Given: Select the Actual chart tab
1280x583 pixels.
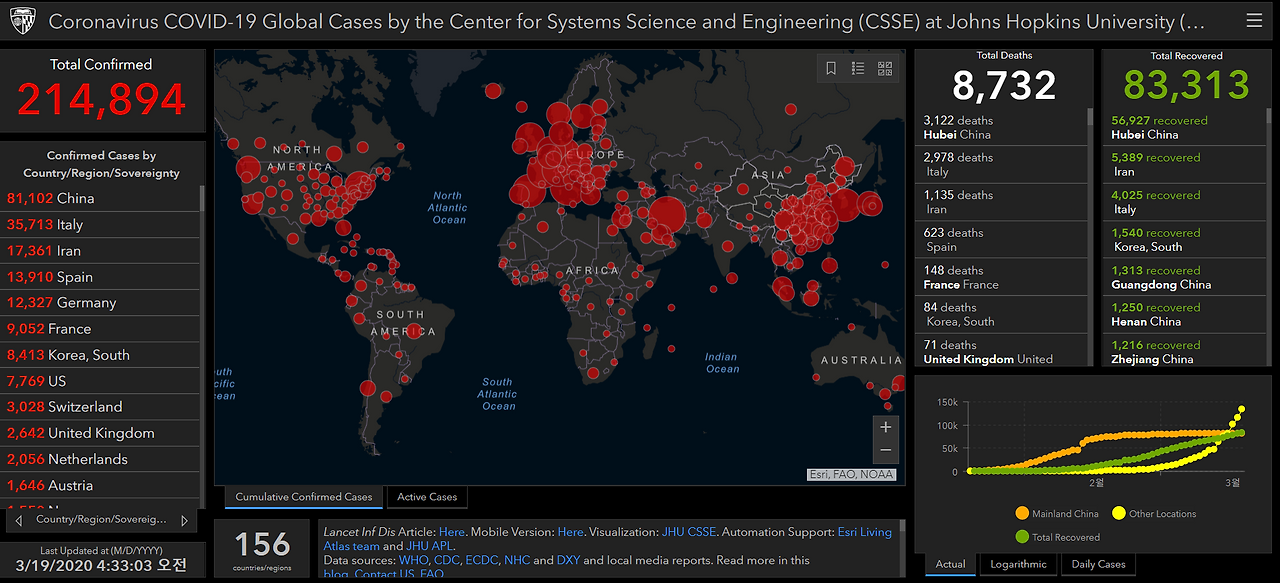Looking at the screenshot, I should click(x=950, y=564).
